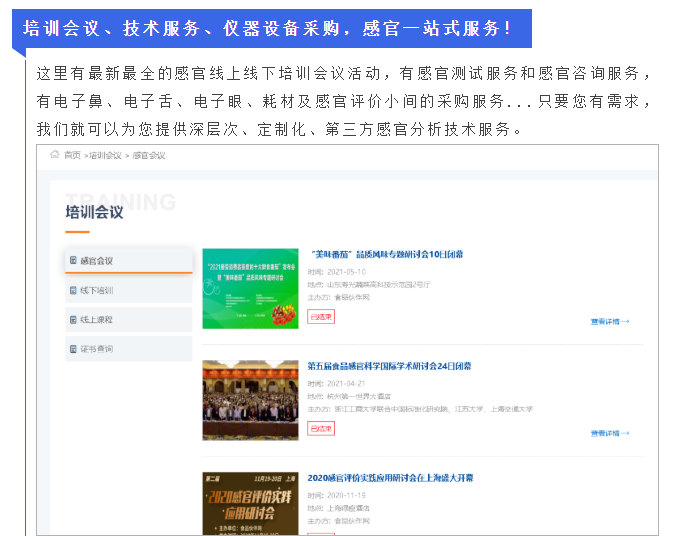This screenshot has width=681, height=536.
Task: Click the home icon in breadcrumb
Action: point(55,155)
